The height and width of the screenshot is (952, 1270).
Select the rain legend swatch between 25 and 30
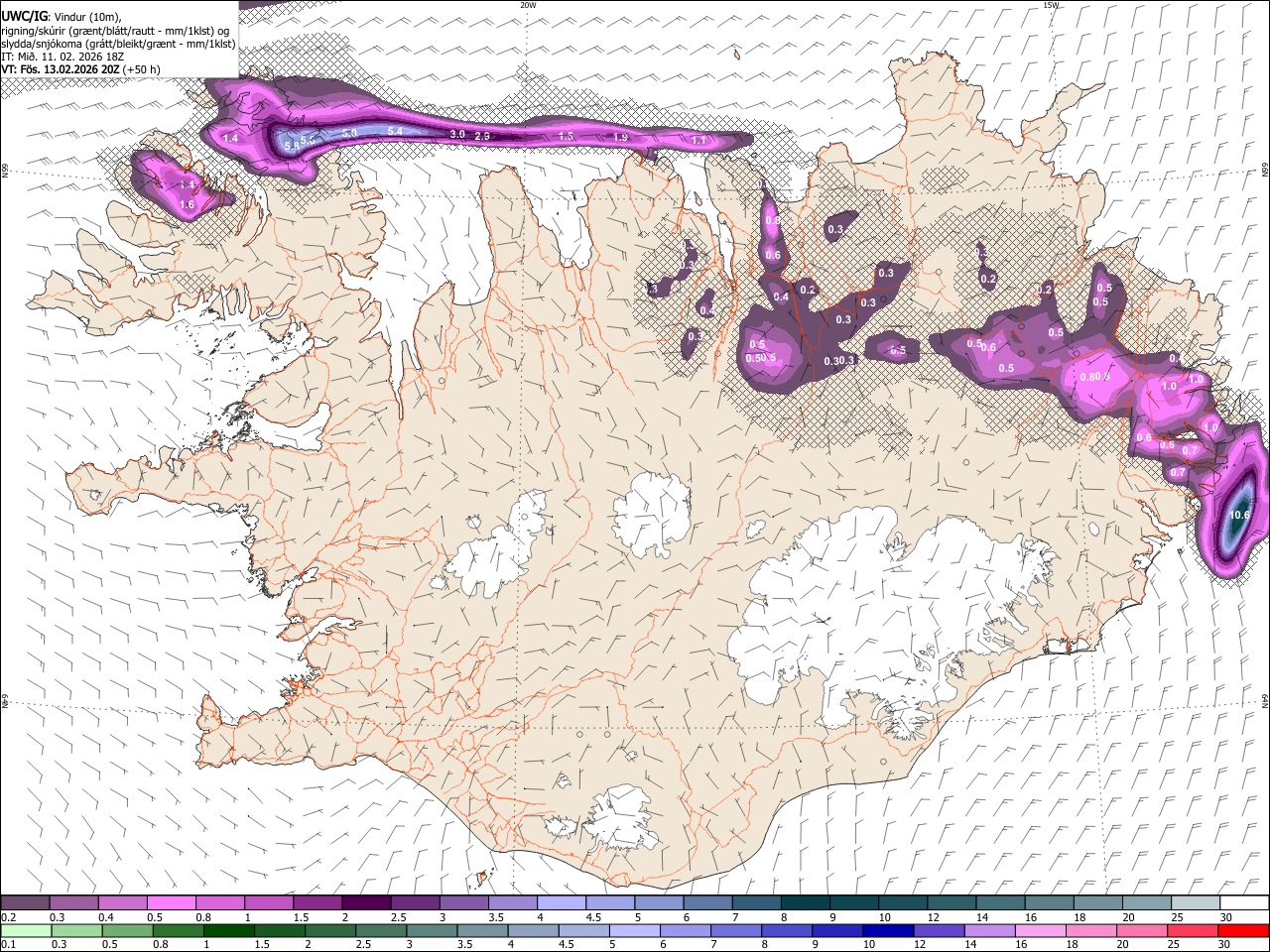tap(1192, 930)
